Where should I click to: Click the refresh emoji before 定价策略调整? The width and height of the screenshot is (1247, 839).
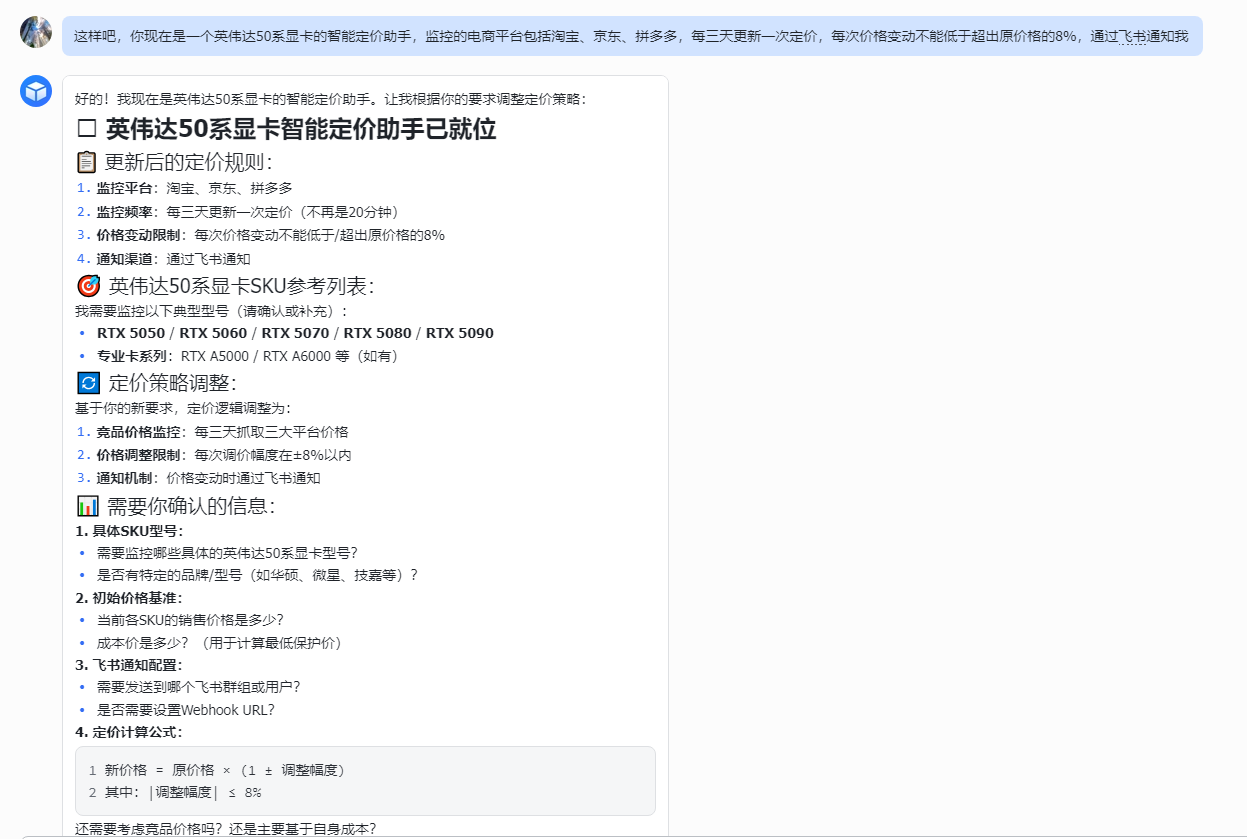pyautogui.click(x=89, y=383)
